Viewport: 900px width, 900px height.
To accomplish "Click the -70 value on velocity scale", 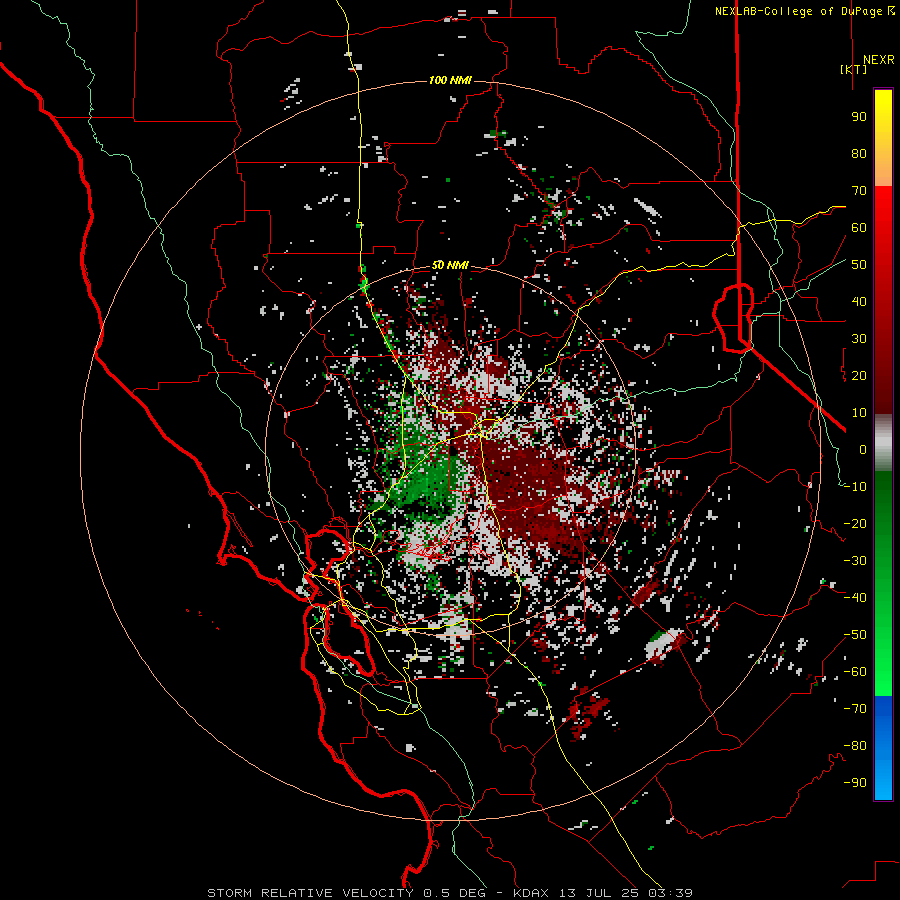I will click(x=855, y=709).
